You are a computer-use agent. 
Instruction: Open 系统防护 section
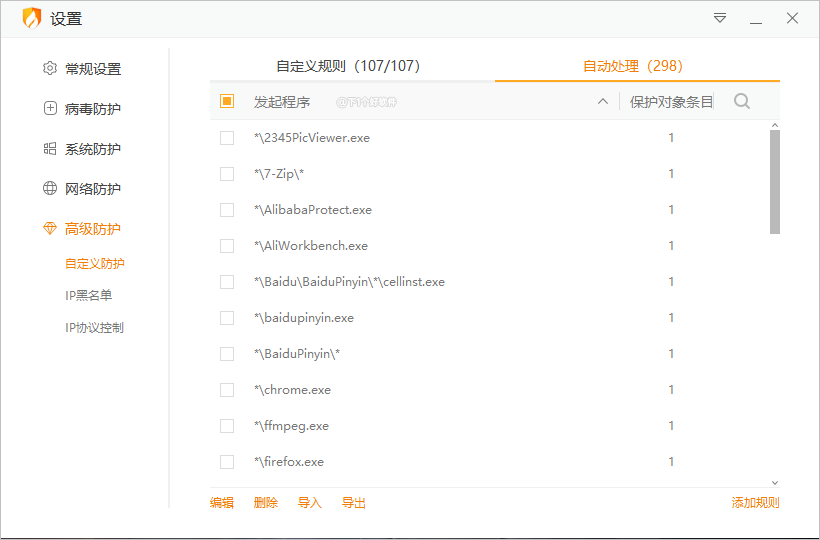coord(93,149)
